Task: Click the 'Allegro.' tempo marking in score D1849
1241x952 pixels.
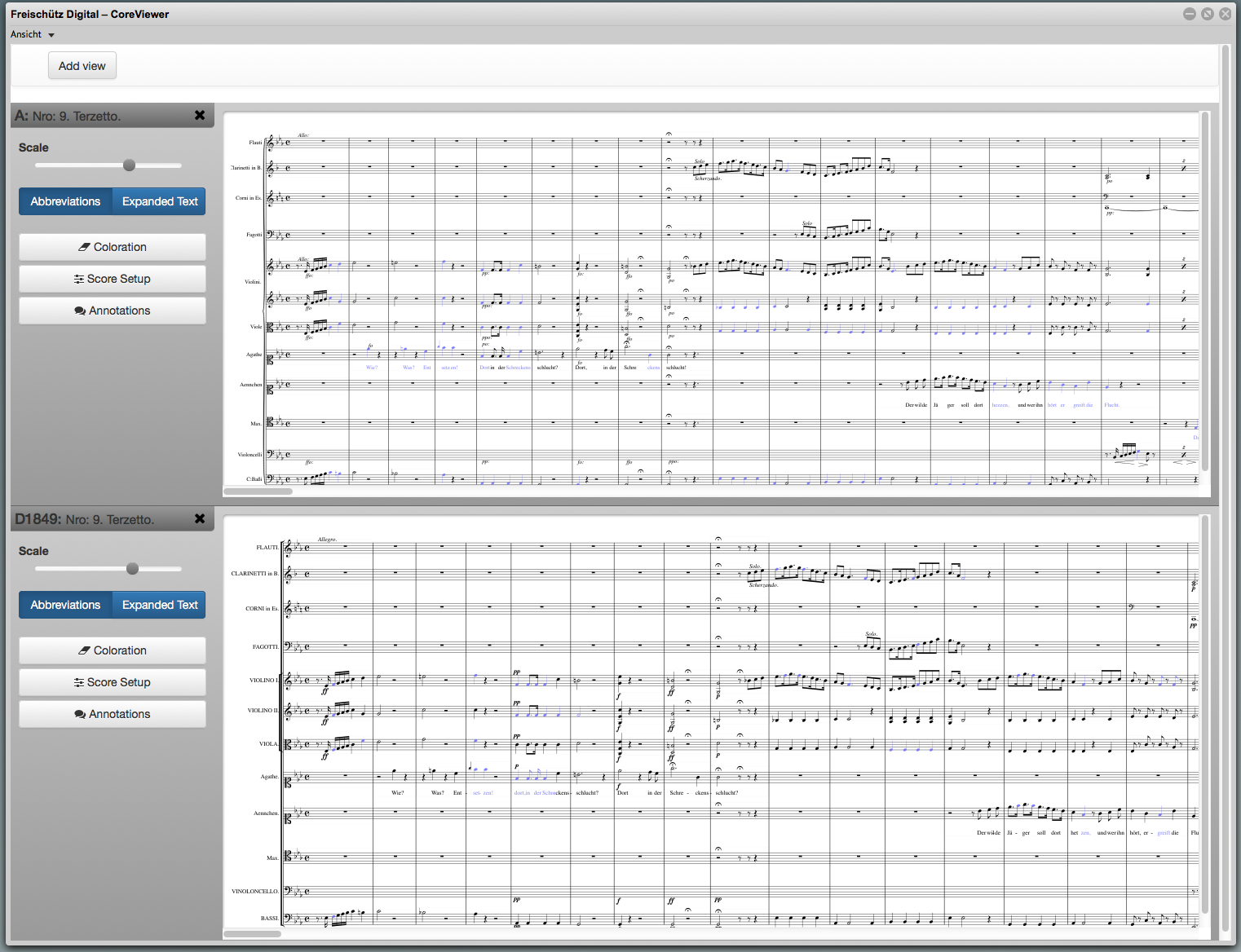Action: 327,540
